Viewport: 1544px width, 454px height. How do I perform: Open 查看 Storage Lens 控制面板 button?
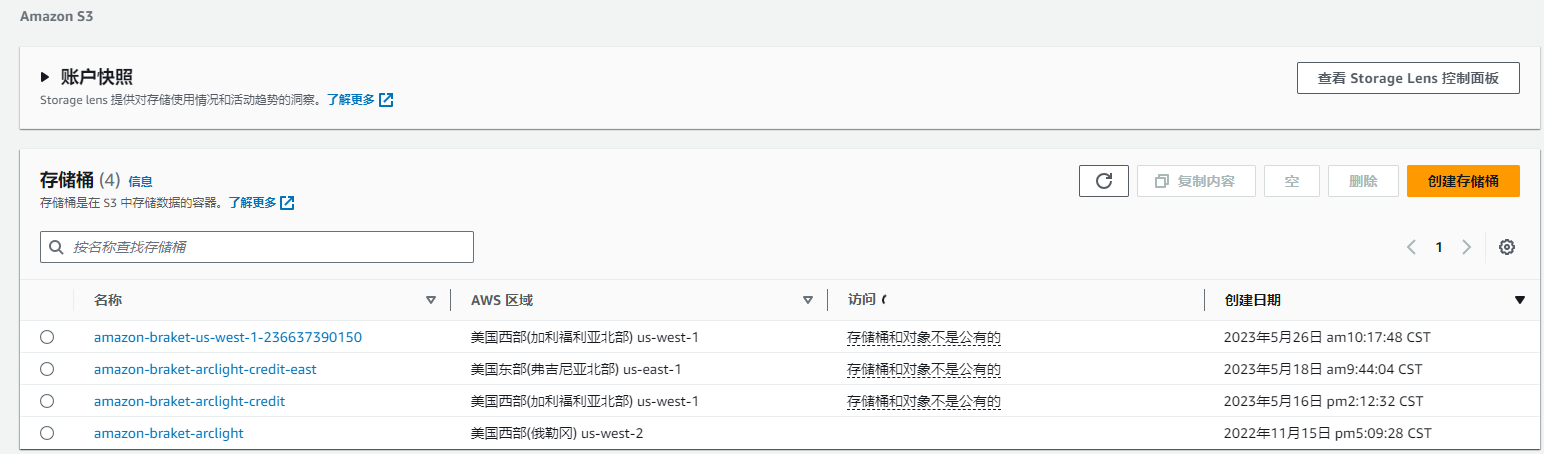pos(1407,78)
